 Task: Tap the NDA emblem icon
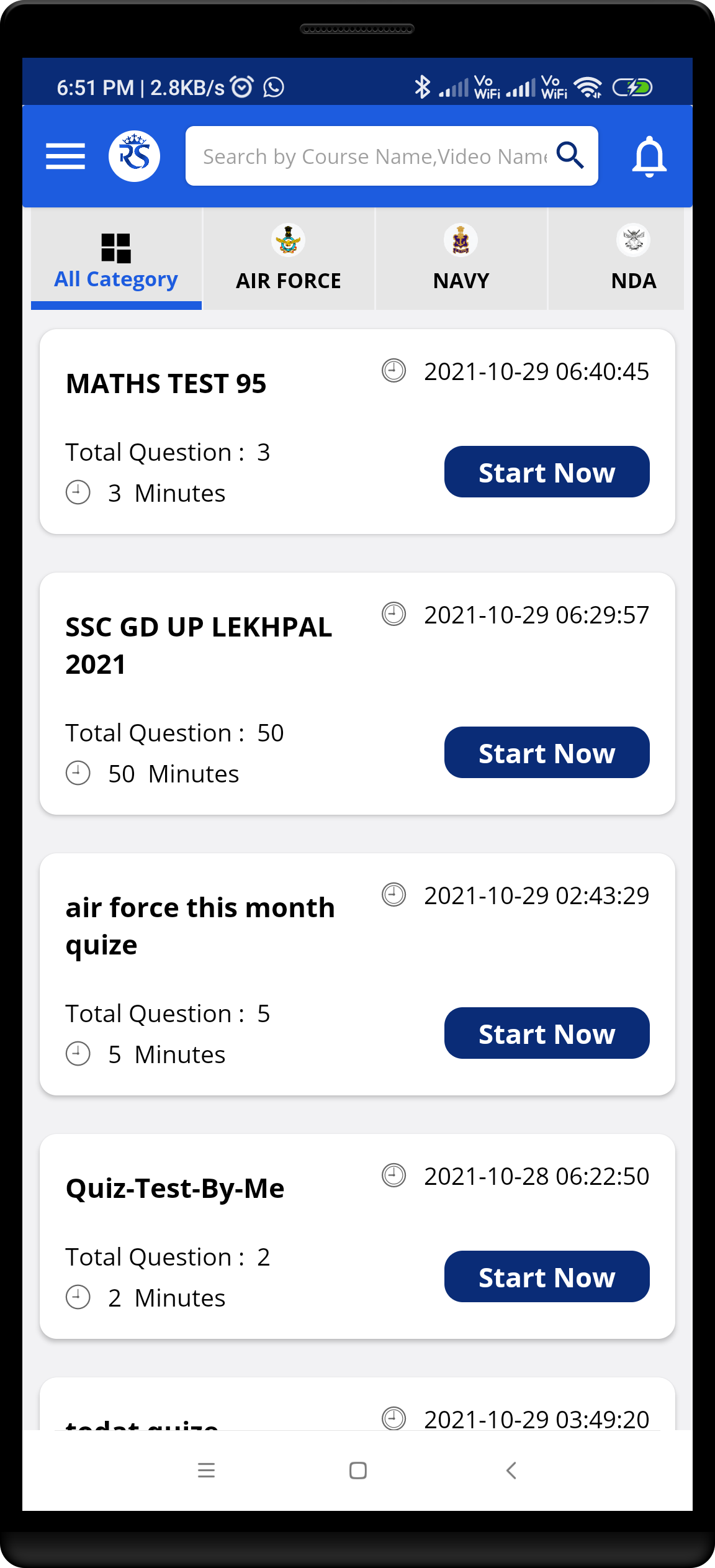(633, 240)
